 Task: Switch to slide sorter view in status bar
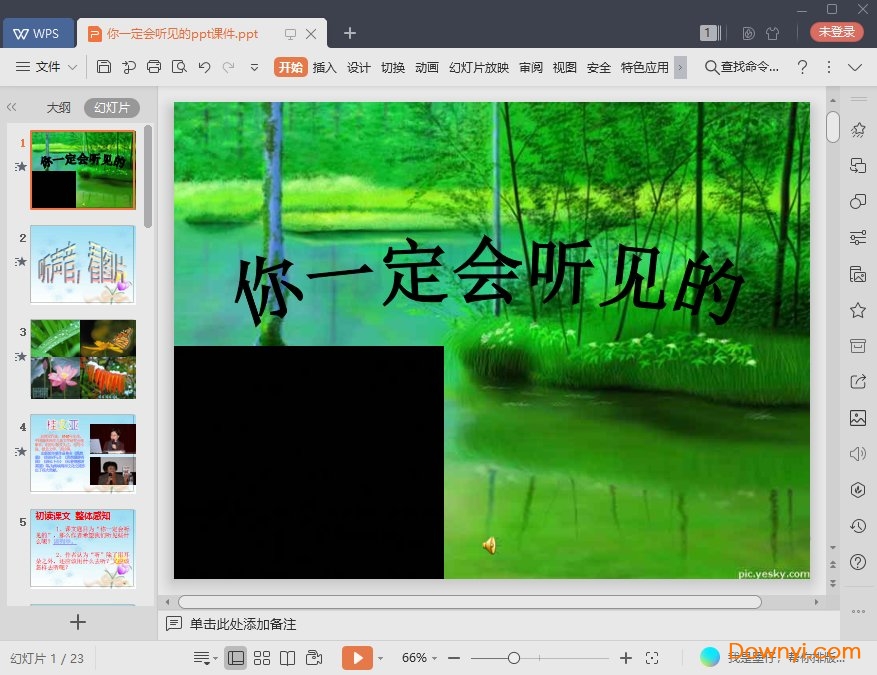[262, 657]
